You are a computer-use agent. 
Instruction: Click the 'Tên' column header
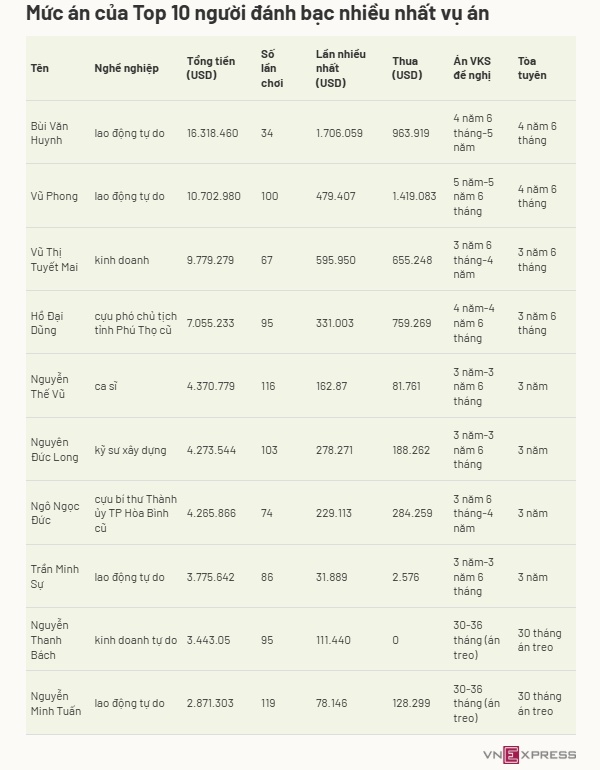pos(40,68)
